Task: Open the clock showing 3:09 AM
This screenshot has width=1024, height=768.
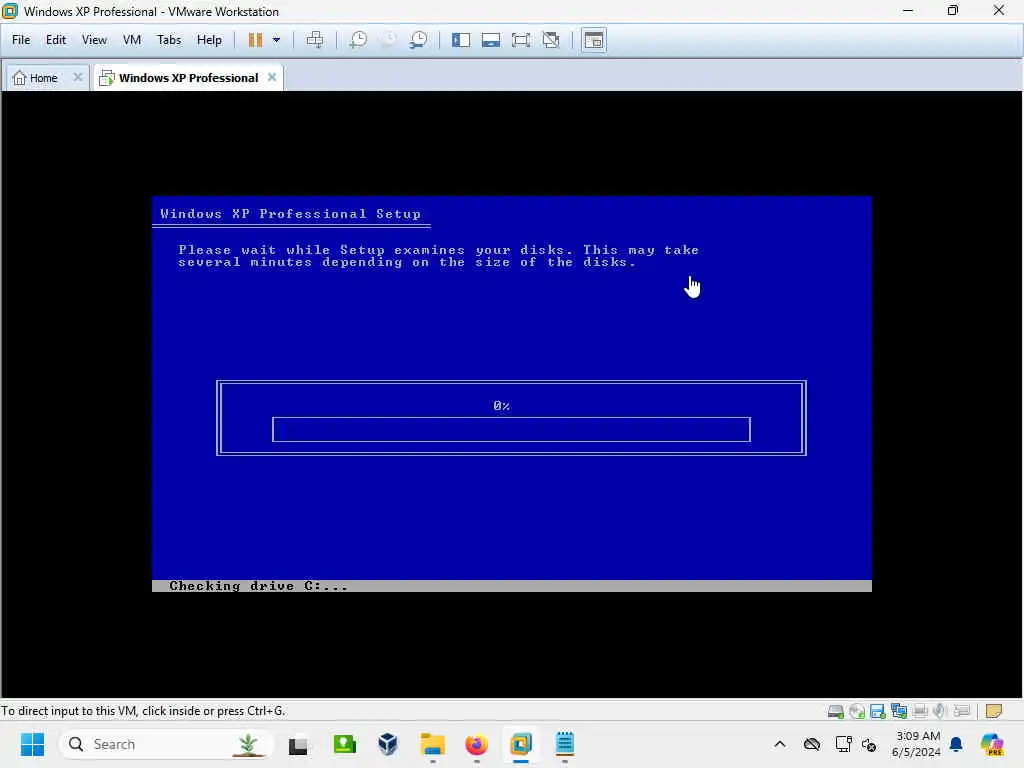Action: pyautogui.click(x=916, y=744)
